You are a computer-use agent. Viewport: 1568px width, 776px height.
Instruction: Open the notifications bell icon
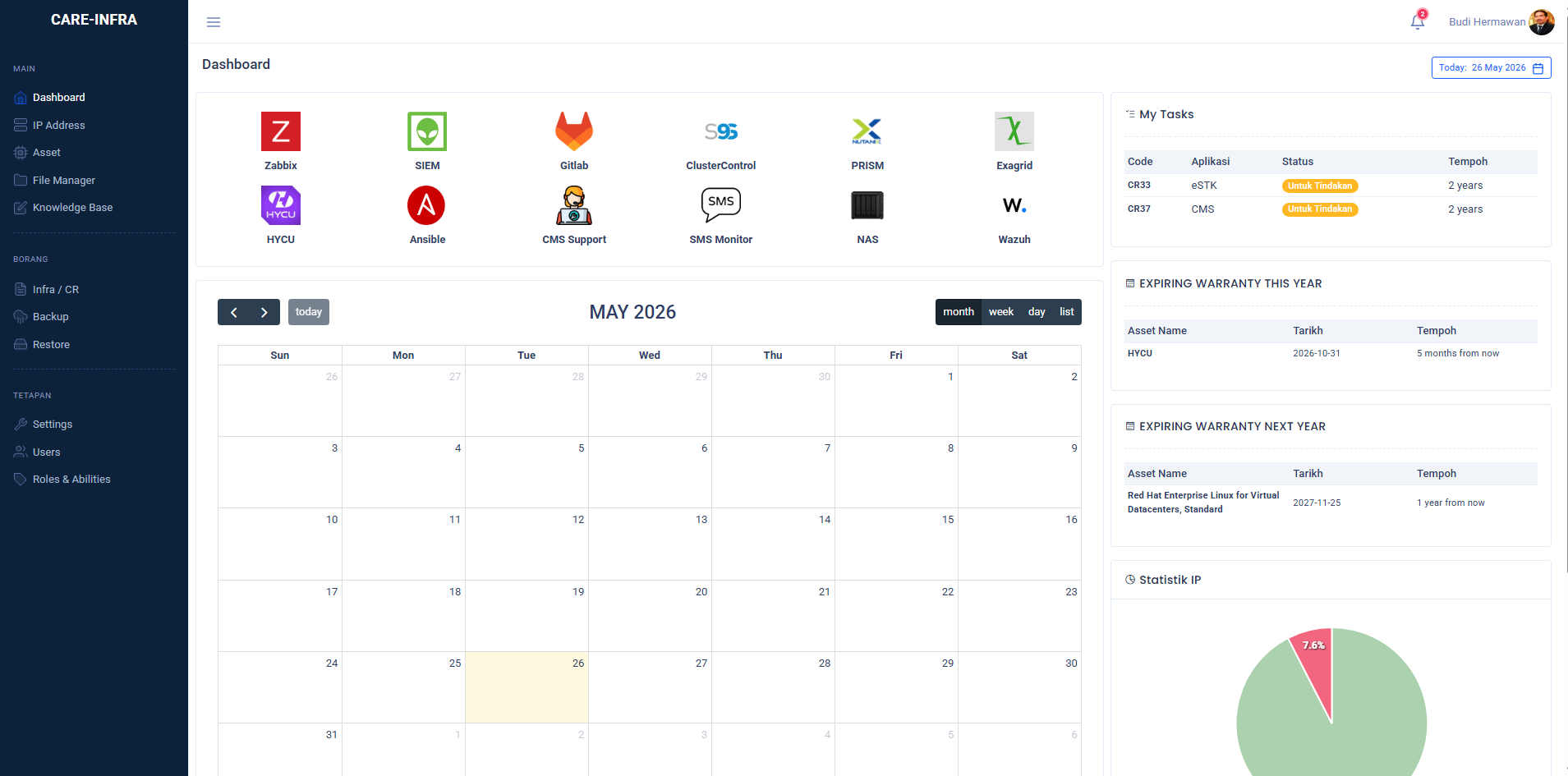(1418, 21)
